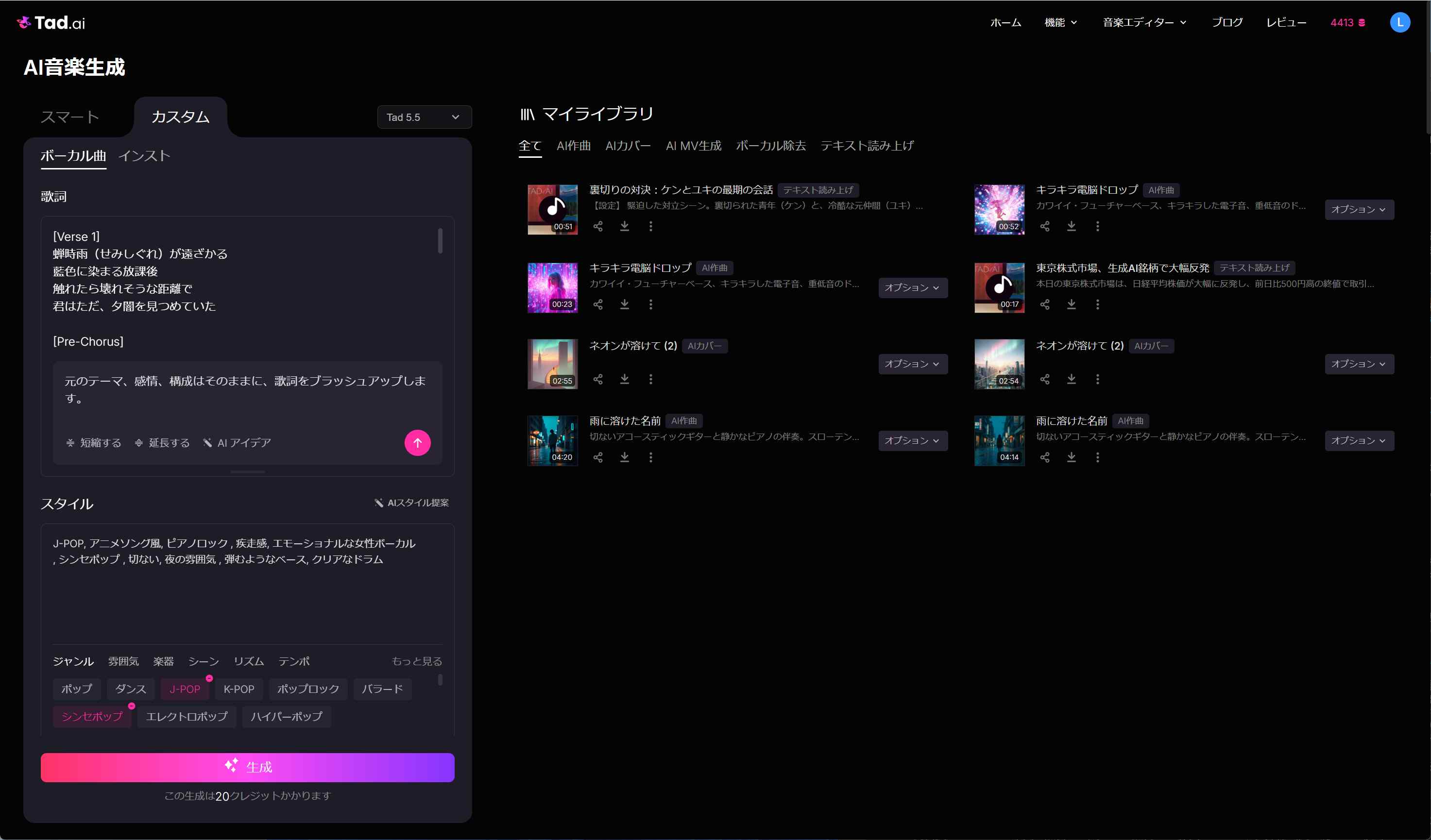The height and width of the screenshot is (840, 1431).
Task: Open more menu for キラキラ電脳ドロップ 00:23
Action: pos(651,305)
